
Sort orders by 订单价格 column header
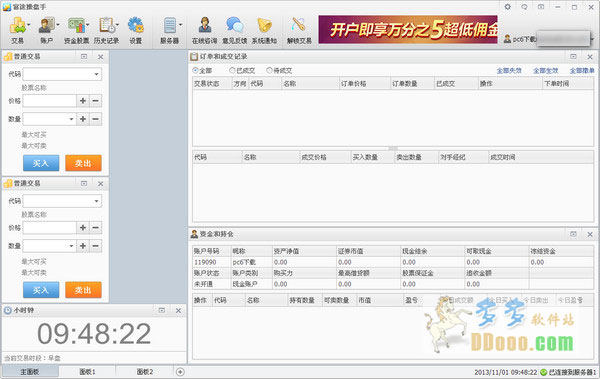pos(364,83)
